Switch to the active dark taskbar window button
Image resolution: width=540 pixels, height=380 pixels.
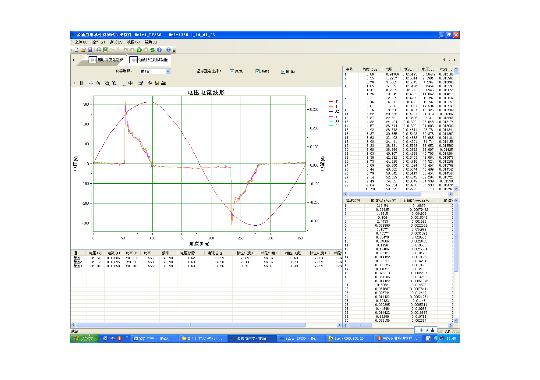(252, 338)
